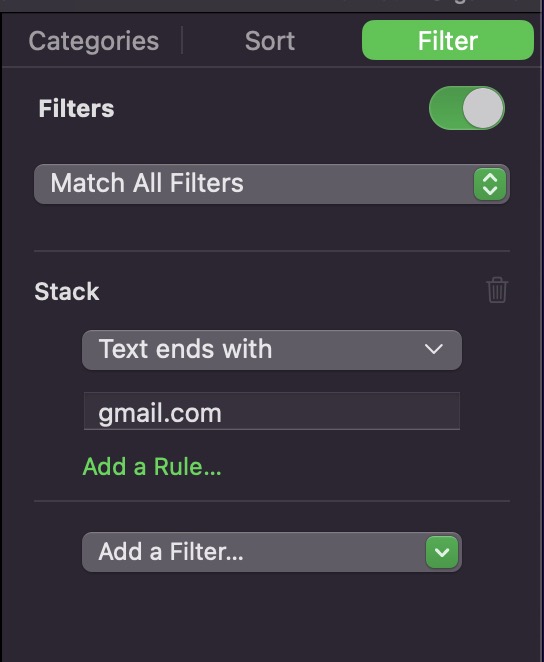The height and width of the screenshot is (662, 544).
Task: Click the Filters section label
Action: 76,109
